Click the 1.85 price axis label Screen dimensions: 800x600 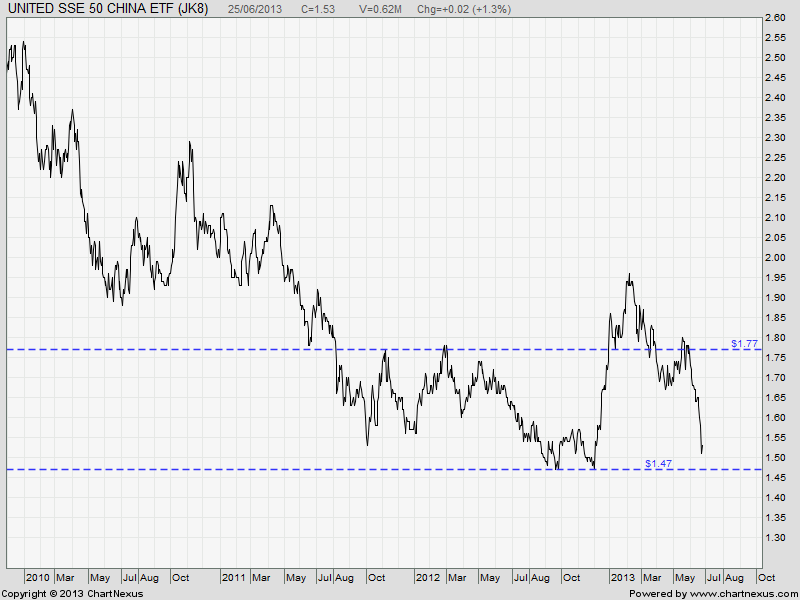click(775, 318)
